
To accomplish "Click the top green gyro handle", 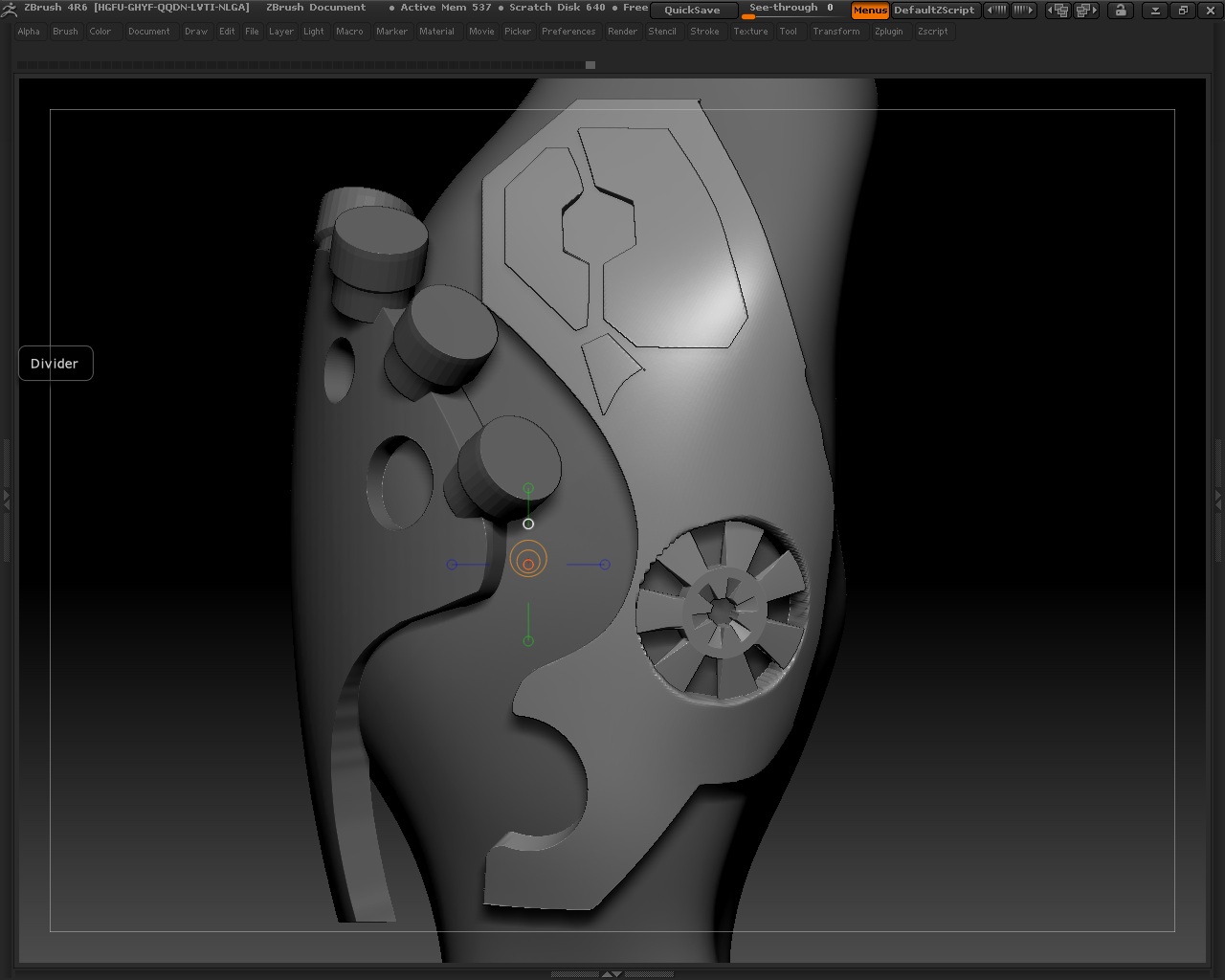I will tap(528, 489).
